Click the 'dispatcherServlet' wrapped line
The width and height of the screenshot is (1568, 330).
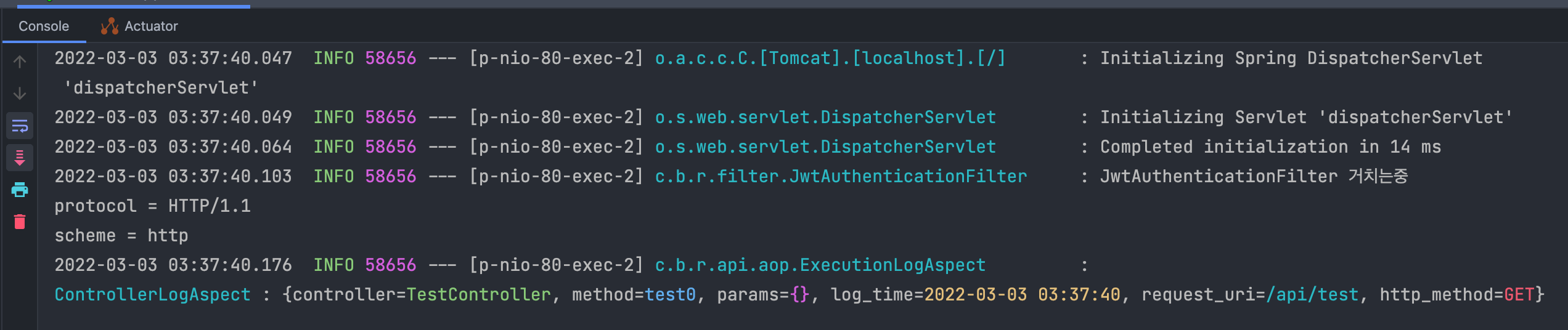coord(161,88)
